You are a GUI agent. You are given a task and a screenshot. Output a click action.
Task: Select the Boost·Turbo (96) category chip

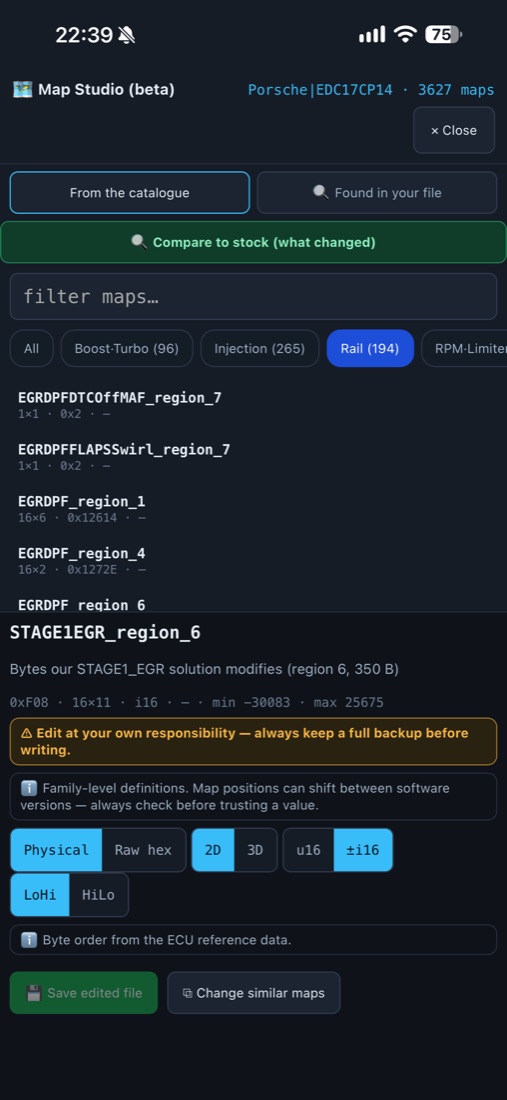point(127,348)
